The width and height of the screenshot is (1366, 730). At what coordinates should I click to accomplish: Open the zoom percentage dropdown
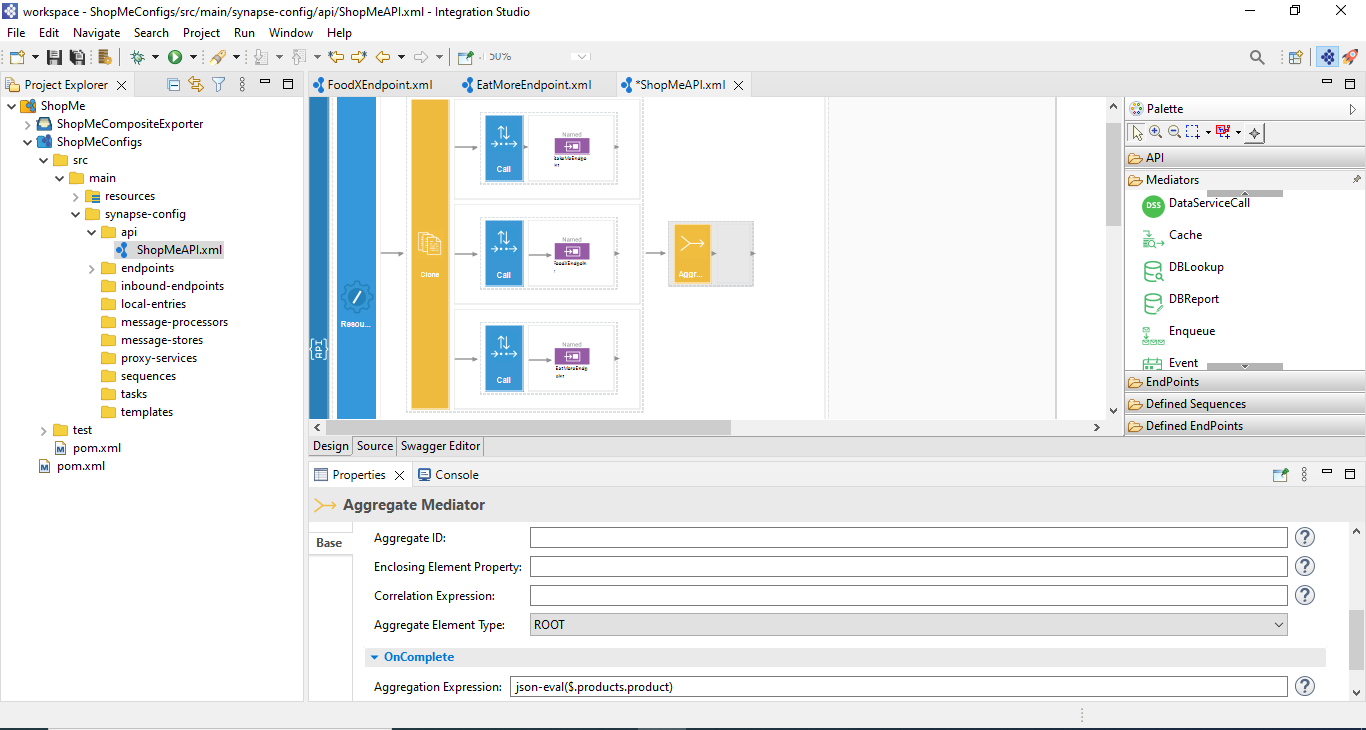pyautogui.click(x=582, y=57)
